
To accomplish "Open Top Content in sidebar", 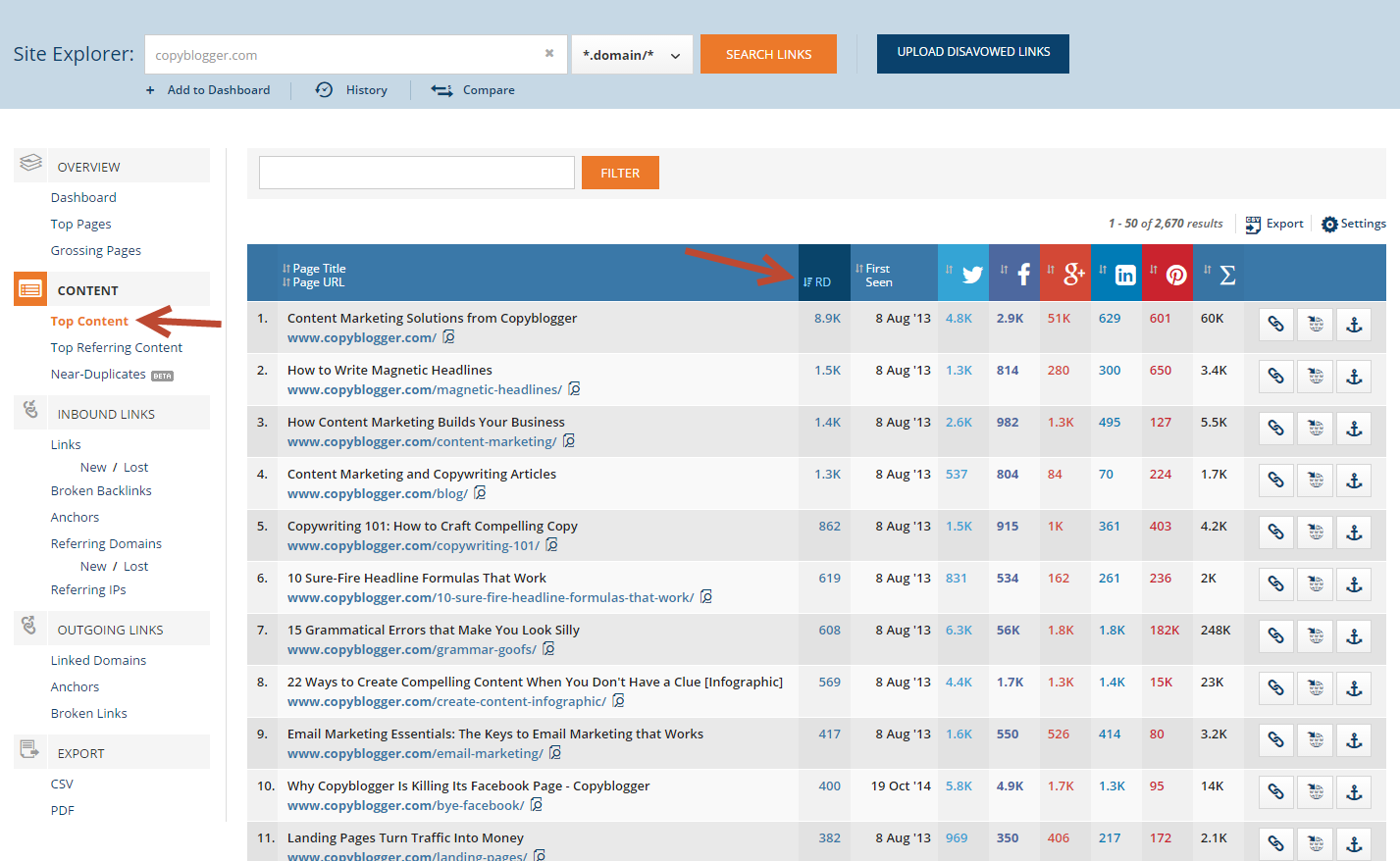I will 89,322.
